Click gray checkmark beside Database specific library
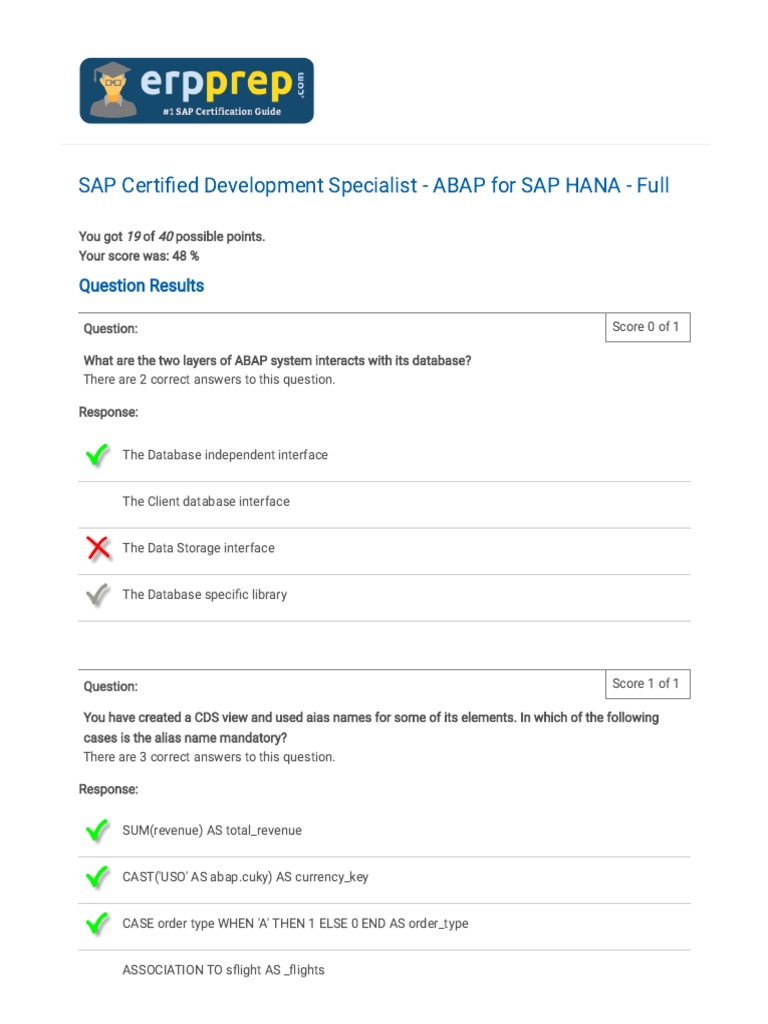The image size is (768, 1024). coord(97,595)
